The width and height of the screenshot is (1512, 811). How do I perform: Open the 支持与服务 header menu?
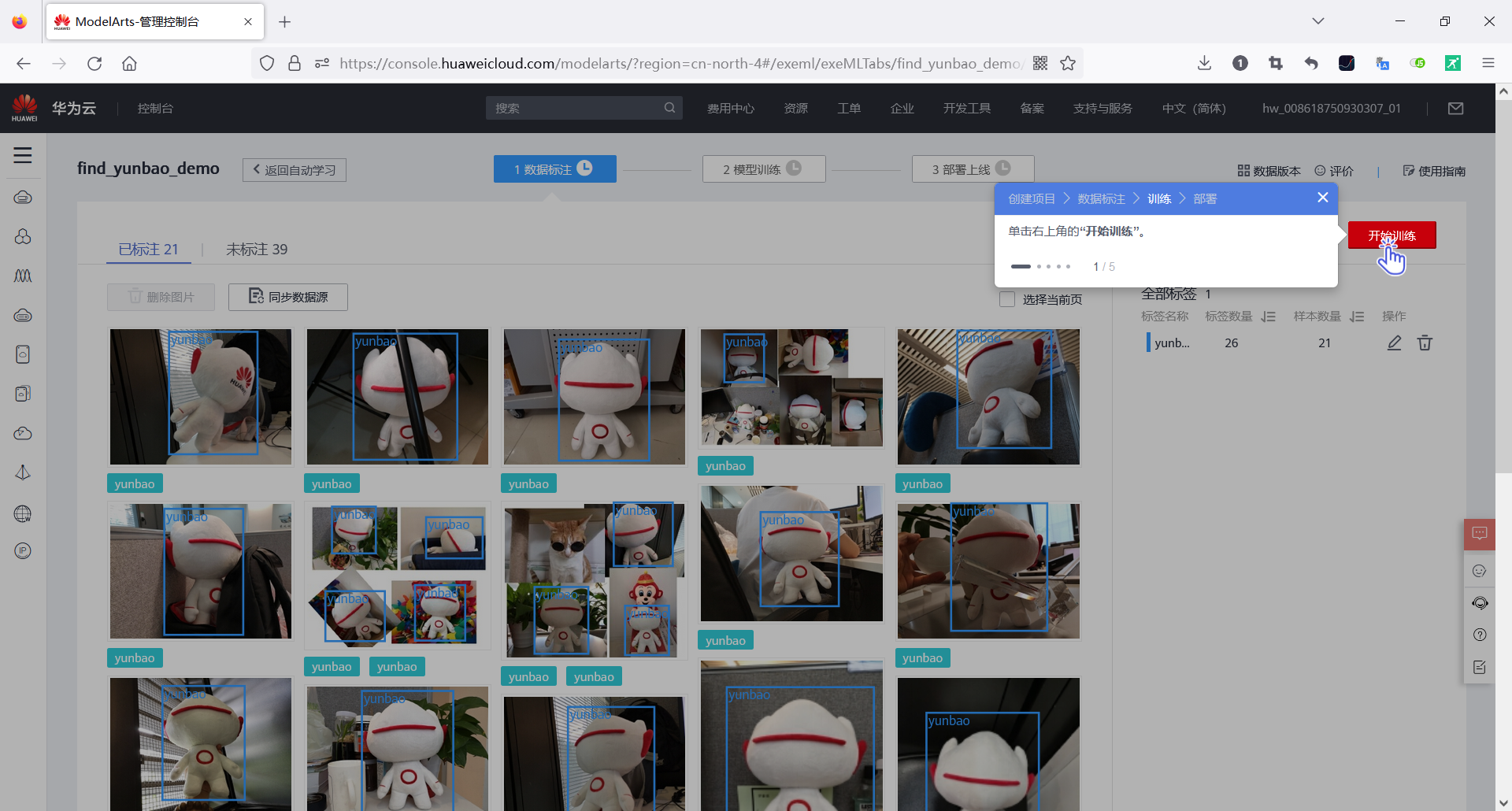pos(1102,109)
